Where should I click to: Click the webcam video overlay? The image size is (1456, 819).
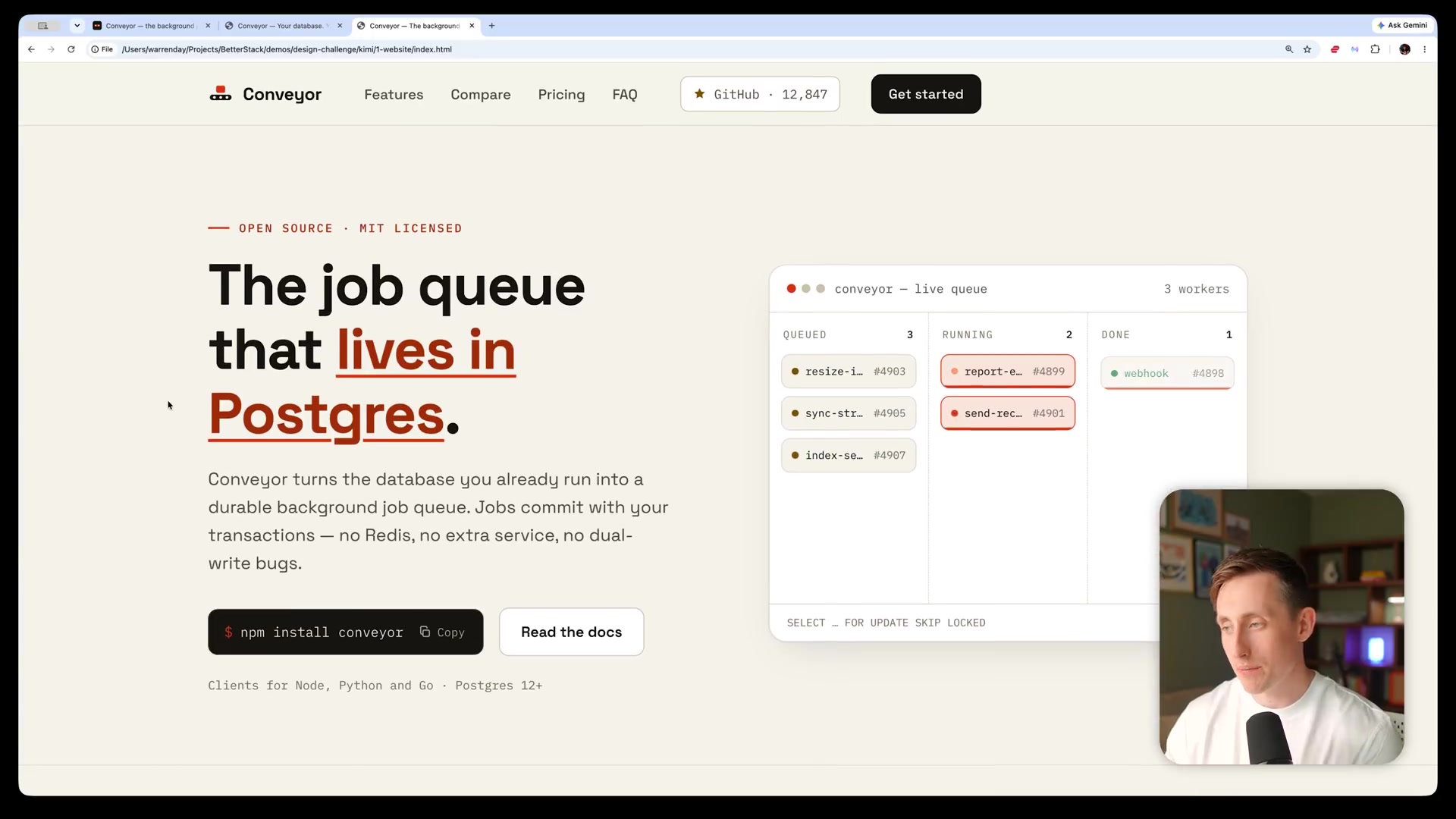tap(1282, 626)
